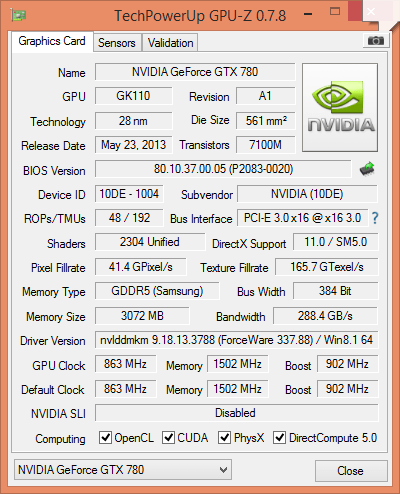Click the Bus Interface field PCI-E 3.0
The image size is (400, 494).
302,218
